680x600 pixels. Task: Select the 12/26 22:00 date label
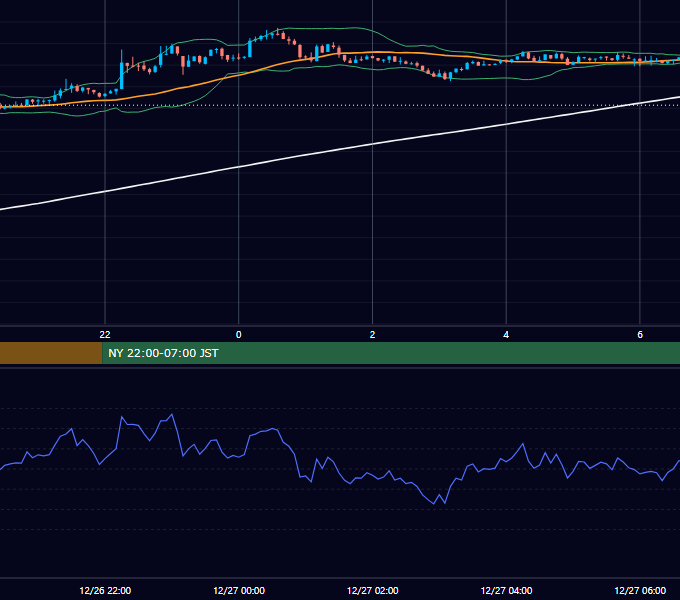coord(105,590)
